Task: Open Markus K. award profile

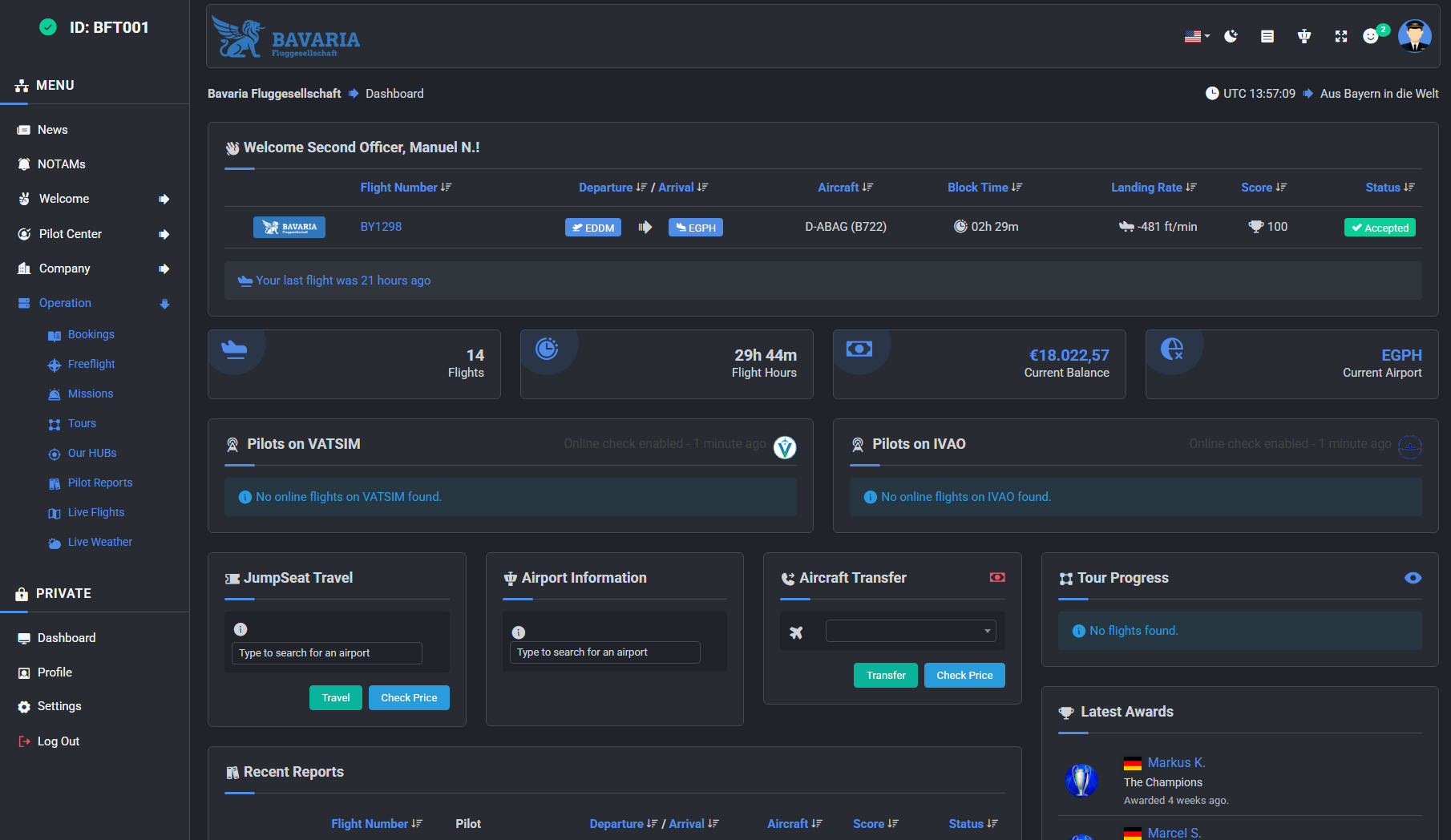Action: click(1176, 762)
